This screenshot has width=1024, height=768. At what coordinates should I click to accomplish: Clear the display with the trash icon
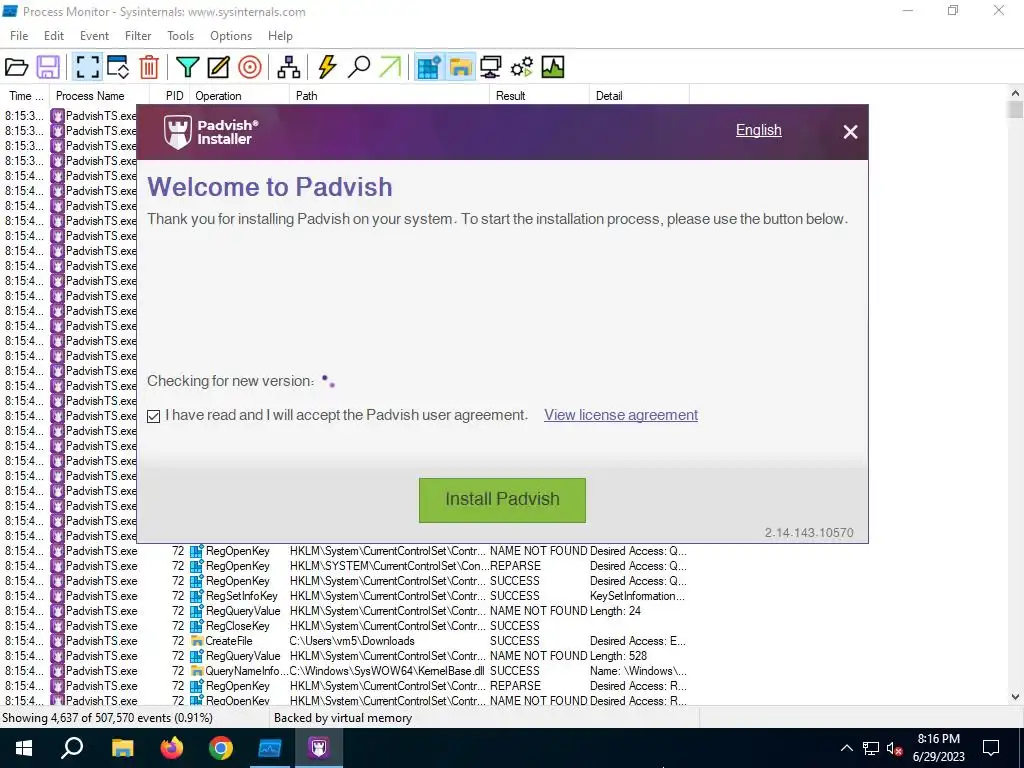click(149, 67)
